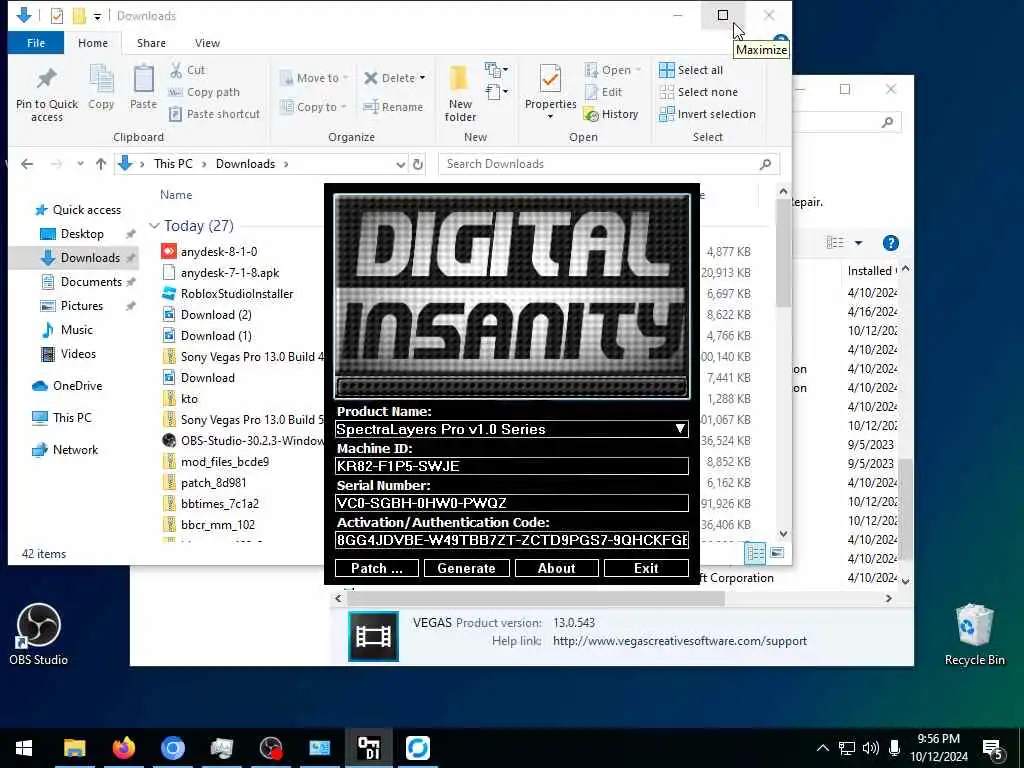The height and width of the screenshot is (768, 1024).
Task: Select Network in navigation pane
Action: click(x=75, y=449)
